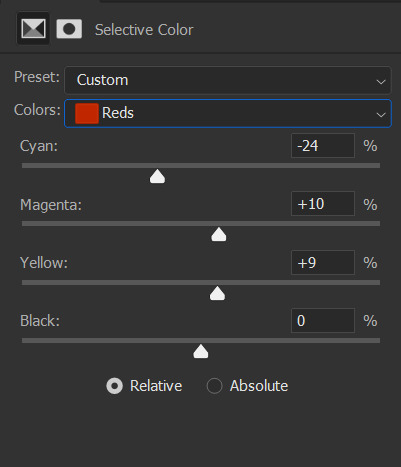Select the Relative radio button

click(114, 386)
